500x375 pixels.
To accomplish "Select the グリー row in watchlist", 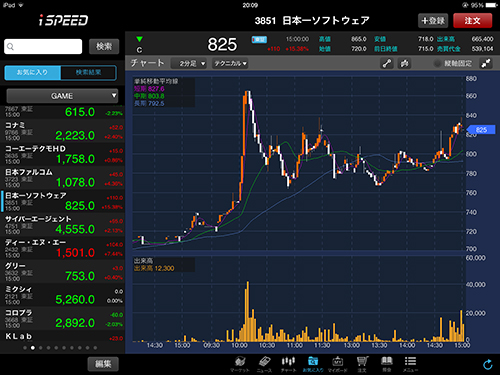I will 62,272.
